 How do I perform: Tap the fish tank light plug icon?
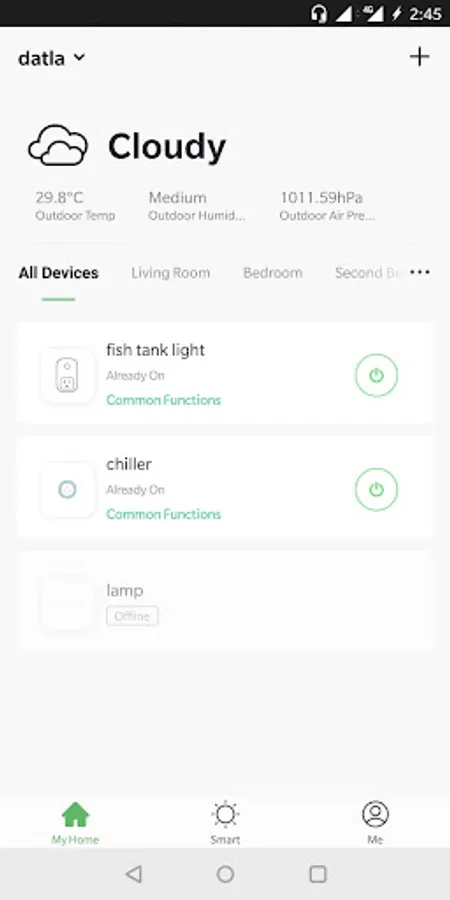[x=68, y=375]
